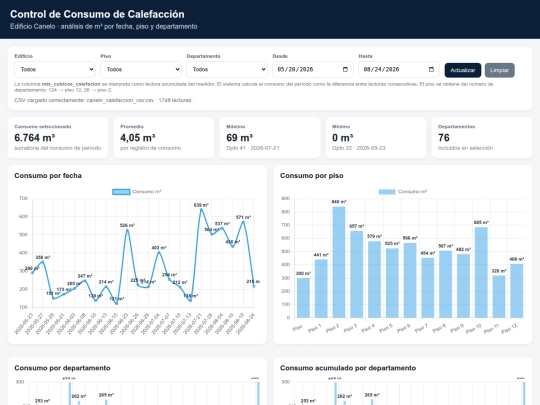Click the 'CSV cargado correctamente' status line
This screenshot has width=540, height=405.
103,100
